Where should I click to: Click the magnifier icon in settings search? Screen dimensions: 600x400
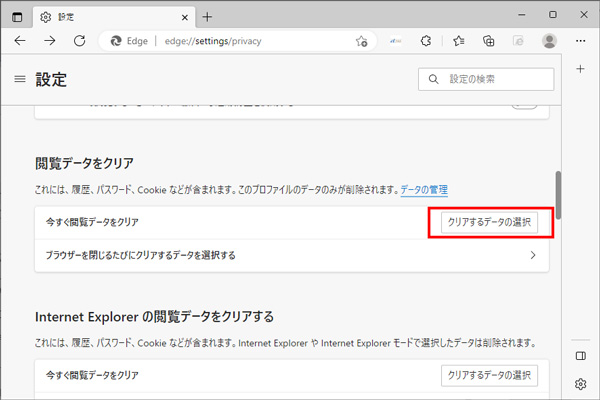click(433, 79)
